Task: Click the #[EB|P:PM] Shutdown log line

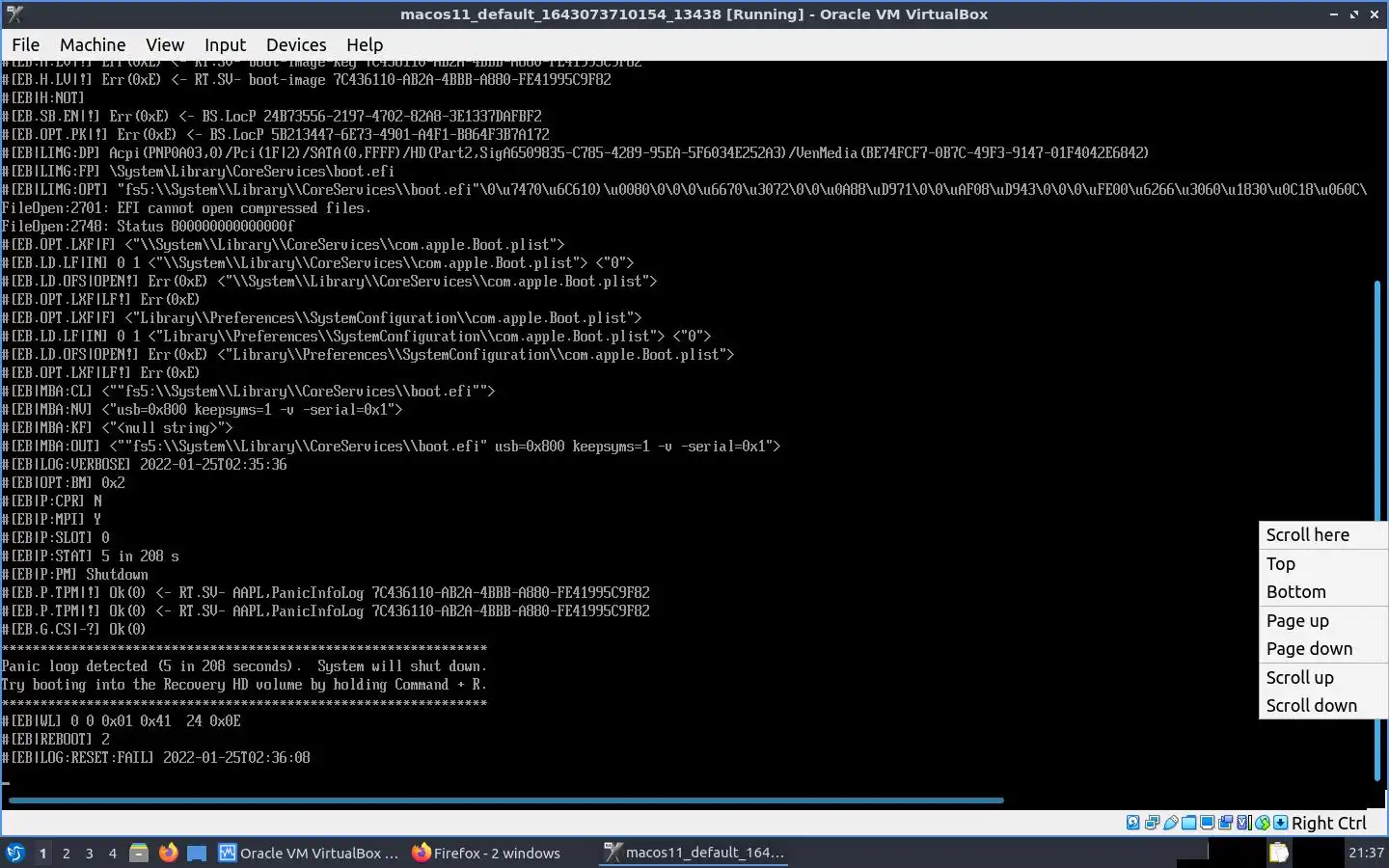Action: tap(75, 575)
